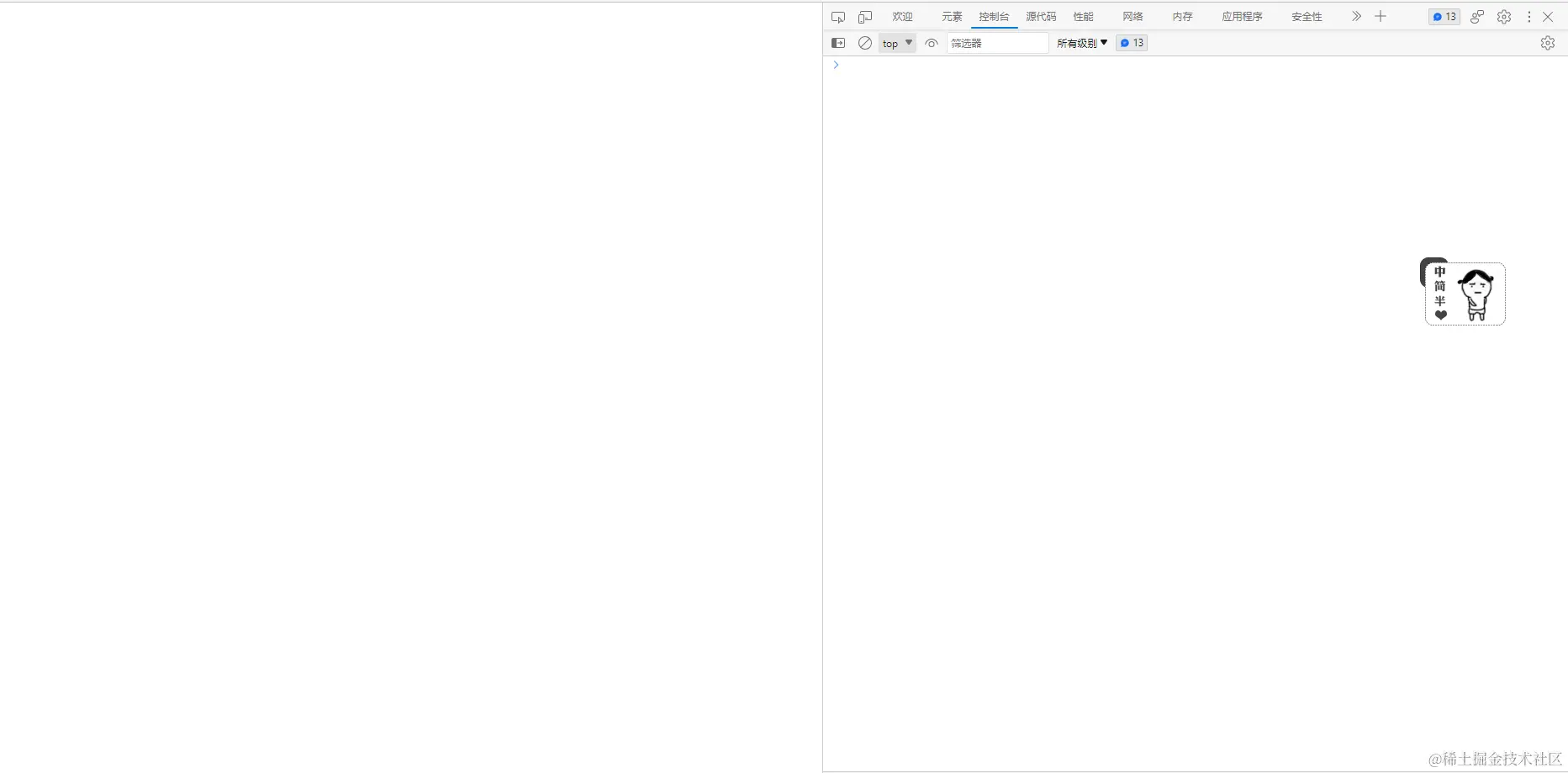Switch to the 性能 tab
This screenshot has width=1568, height=773.
click(1083, 17)
